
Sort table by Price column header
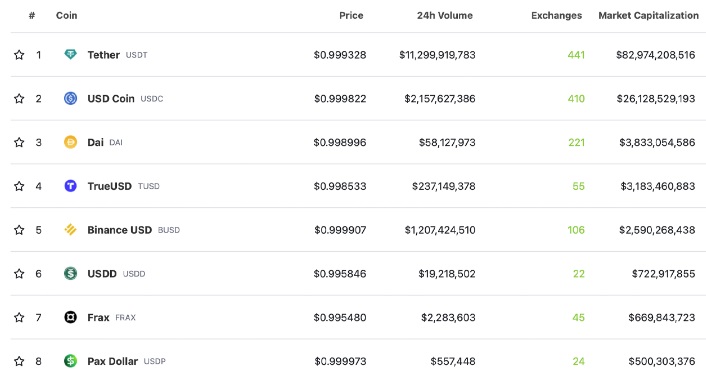351,15
